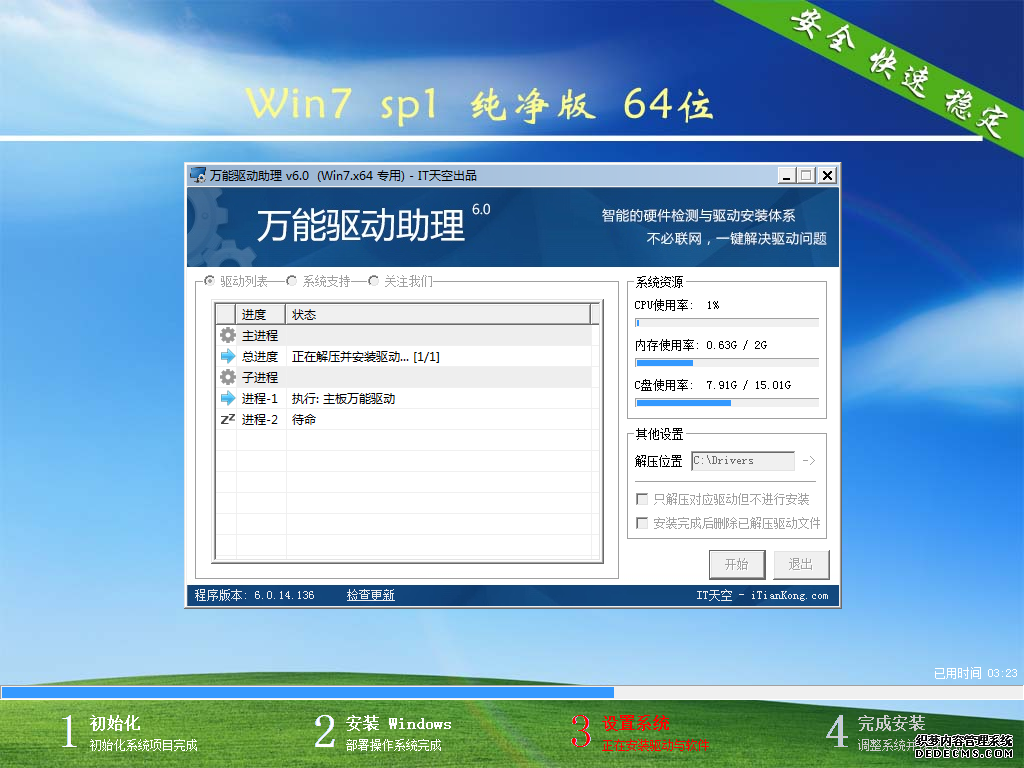Click the 程序版本: 6.0.14.136 text
1024x768 pixels.
pos(254,595)
